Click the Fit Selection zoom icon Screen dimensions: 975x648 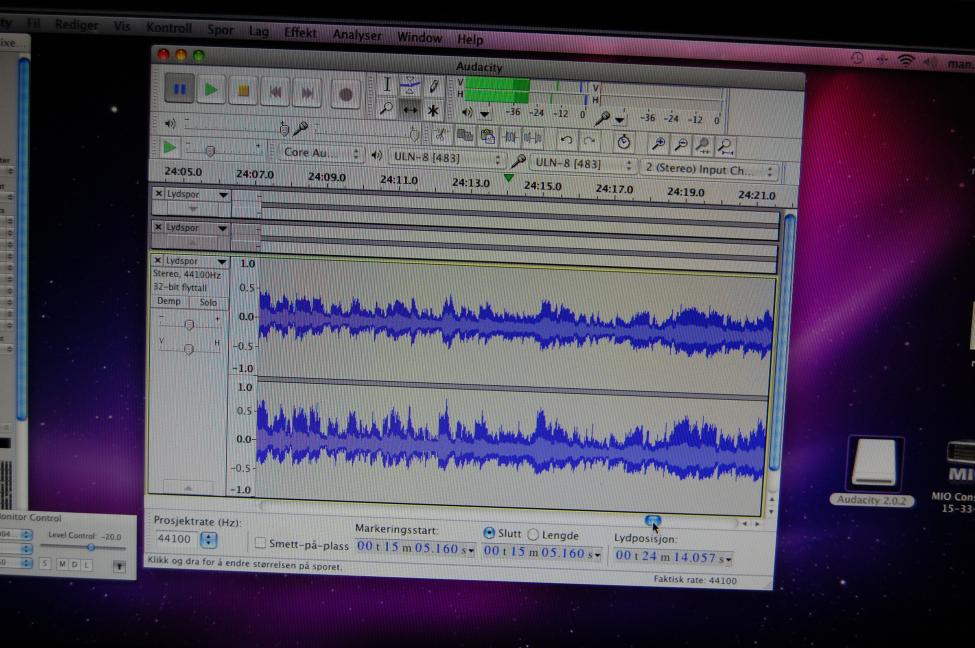click(703, 146)
